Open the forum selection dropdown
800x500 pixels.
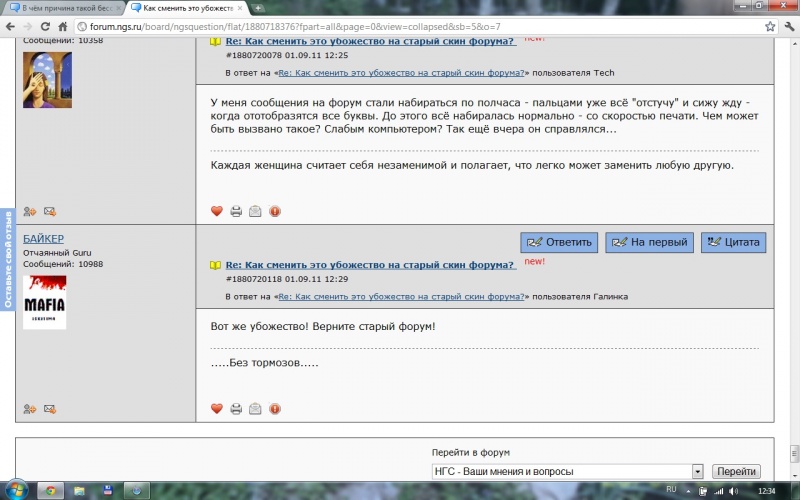coord(697,471)
